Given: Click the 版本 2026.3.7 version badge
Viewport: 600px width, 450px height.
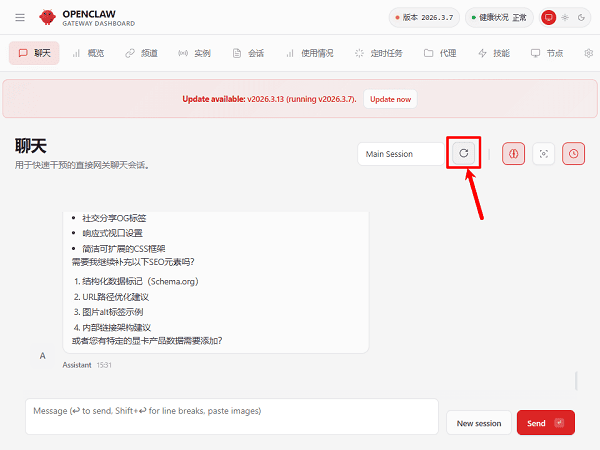Looking at the screenshot, I should click(x=424, y=17).
